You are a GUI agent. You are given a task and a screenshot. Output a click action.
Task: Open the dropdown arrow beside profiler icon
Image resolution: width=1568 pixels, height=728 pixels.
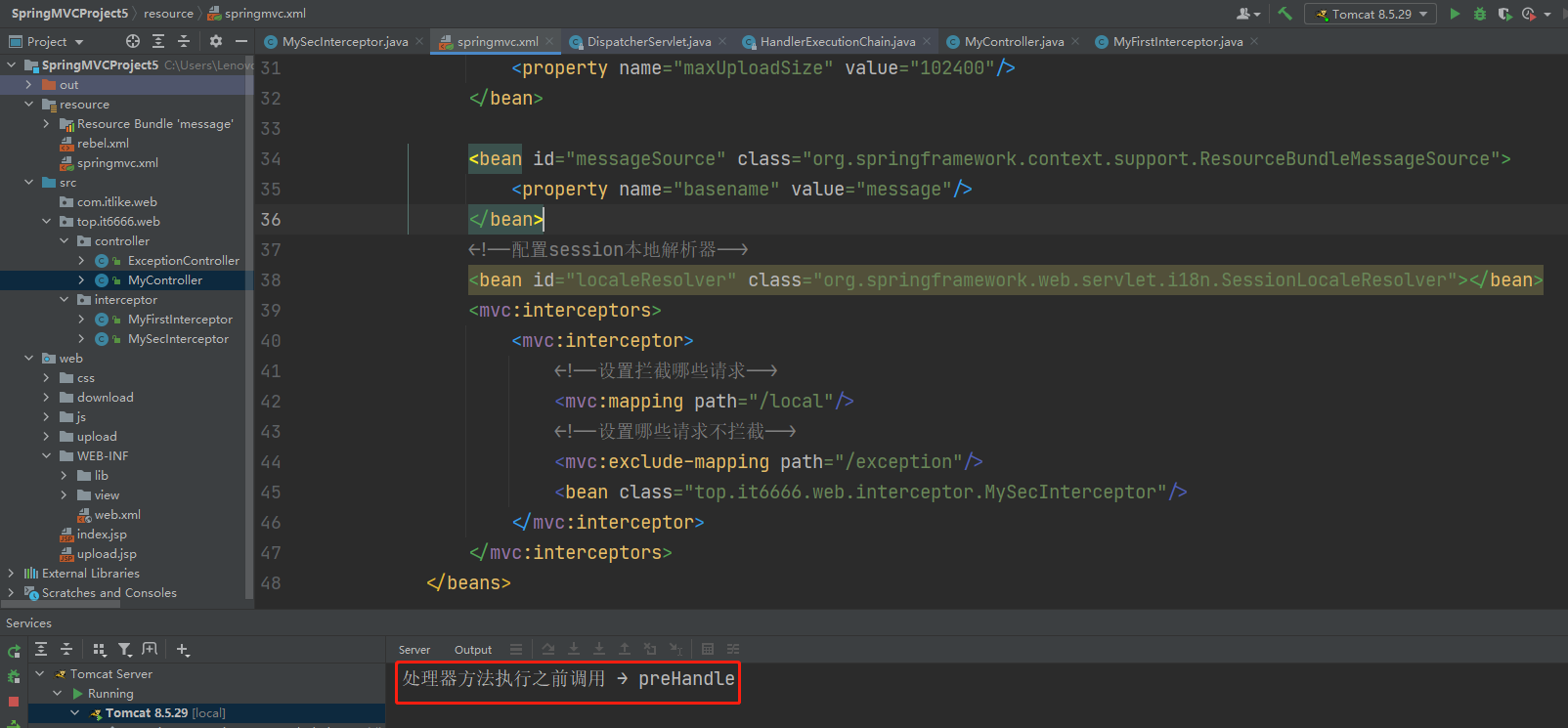1547,14
